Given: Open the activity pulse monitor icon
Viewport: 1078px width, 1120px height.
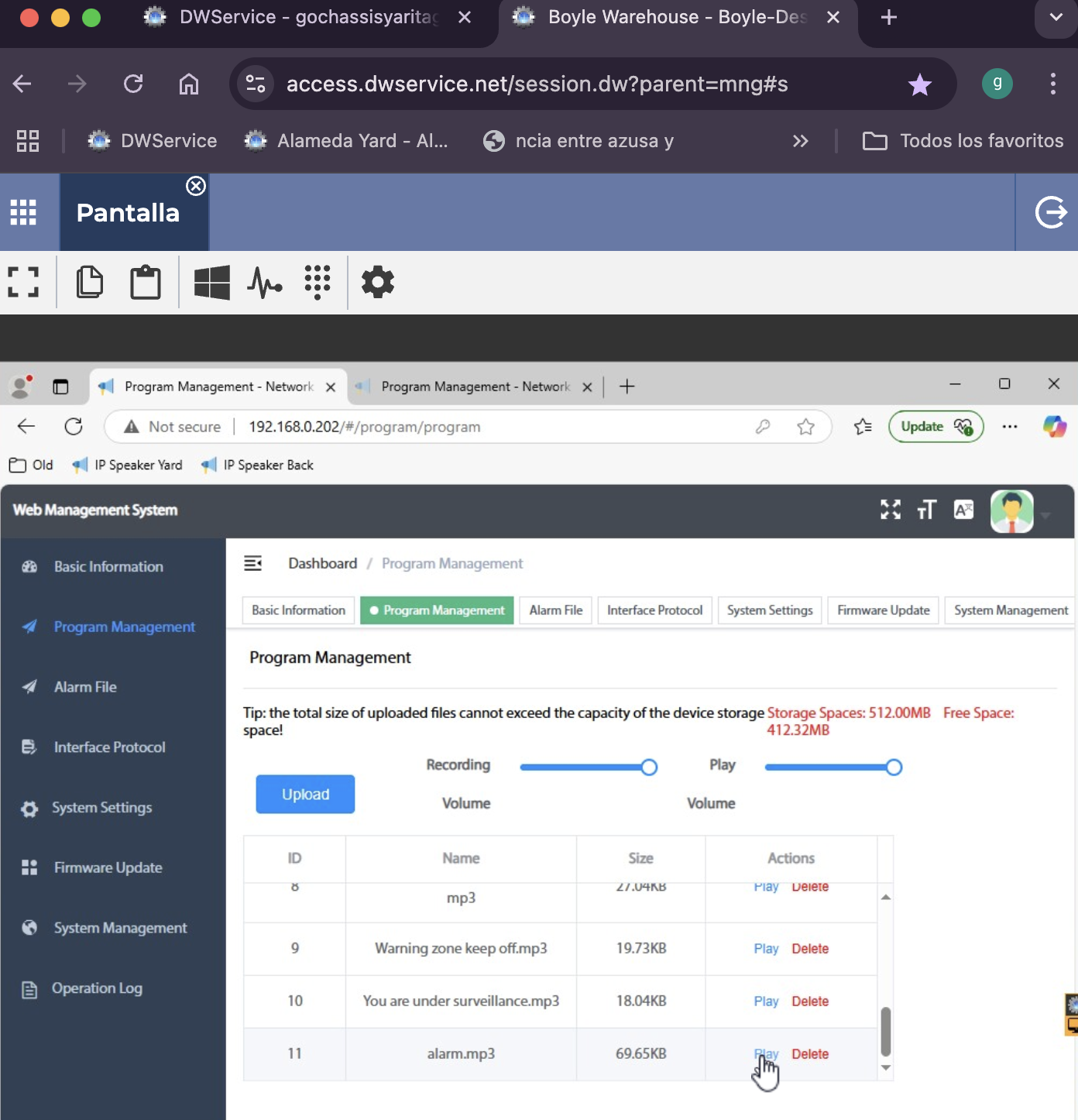Looking at the screenshot, I should [x=265, y=282].
